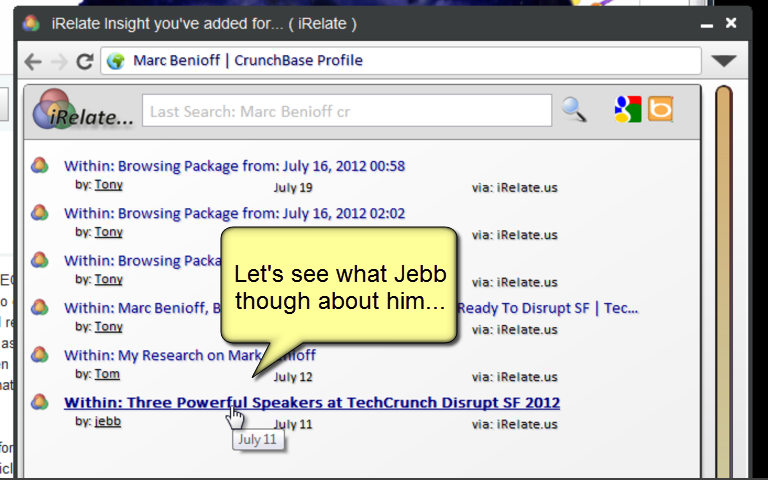Image resolution: width=768 pixels, height=480 pixels.
Task: Open Browsing Package from July 16, 2012 00:58
Action: (235, 166)
